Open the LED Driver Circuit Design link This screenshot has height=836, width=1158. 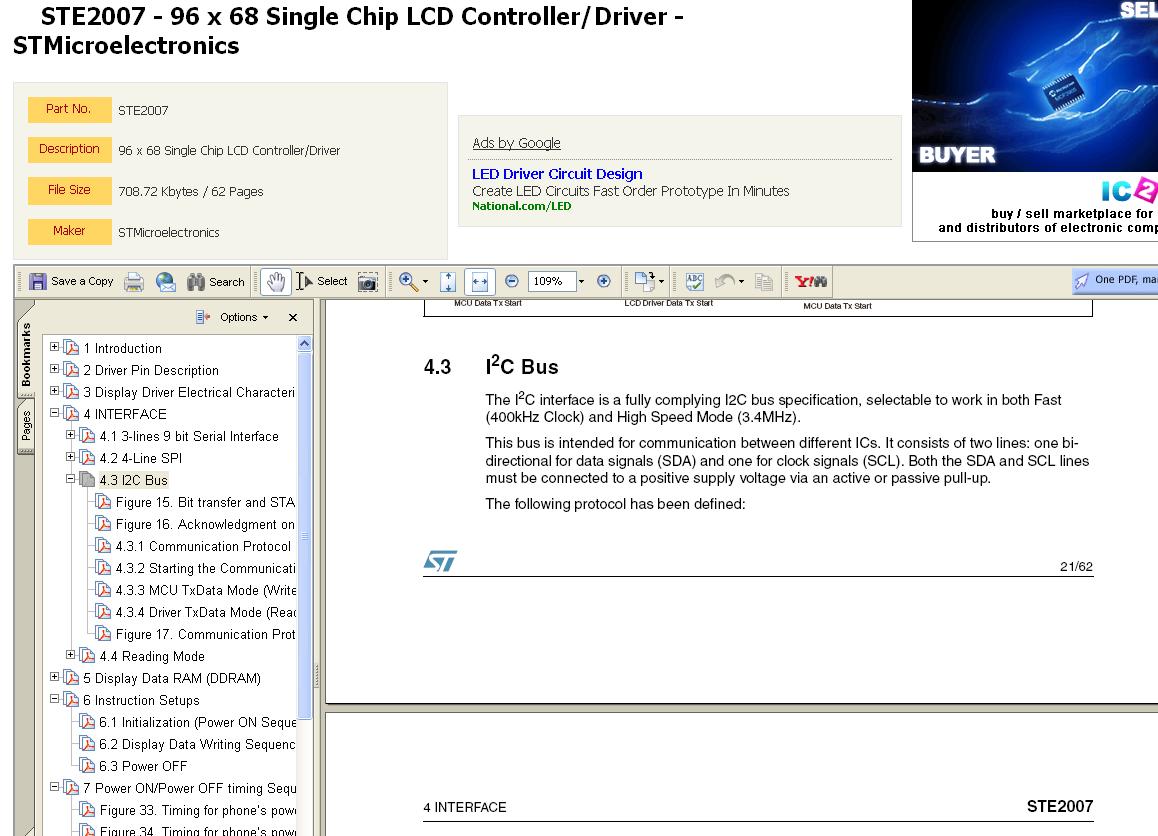point(557,174)
